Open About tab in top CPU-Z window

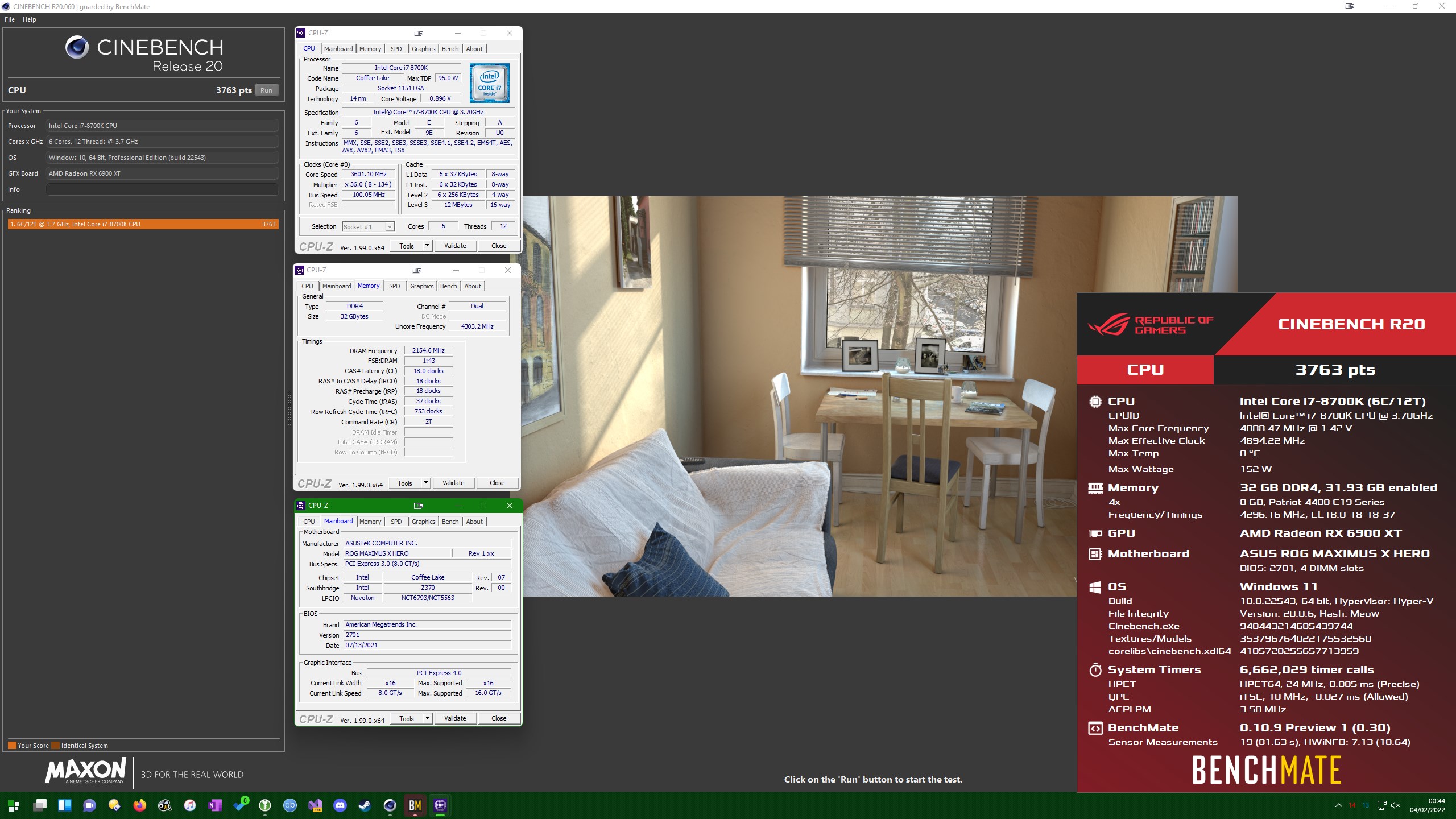(474, 49)
